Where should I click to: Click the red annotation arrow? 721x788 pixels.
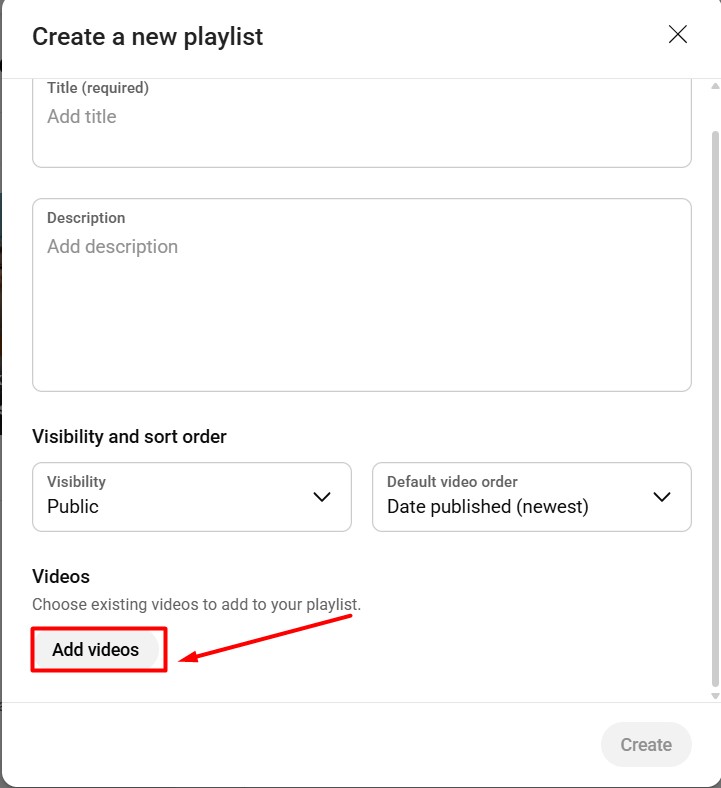pyautogui.click(x=265, y=637)
